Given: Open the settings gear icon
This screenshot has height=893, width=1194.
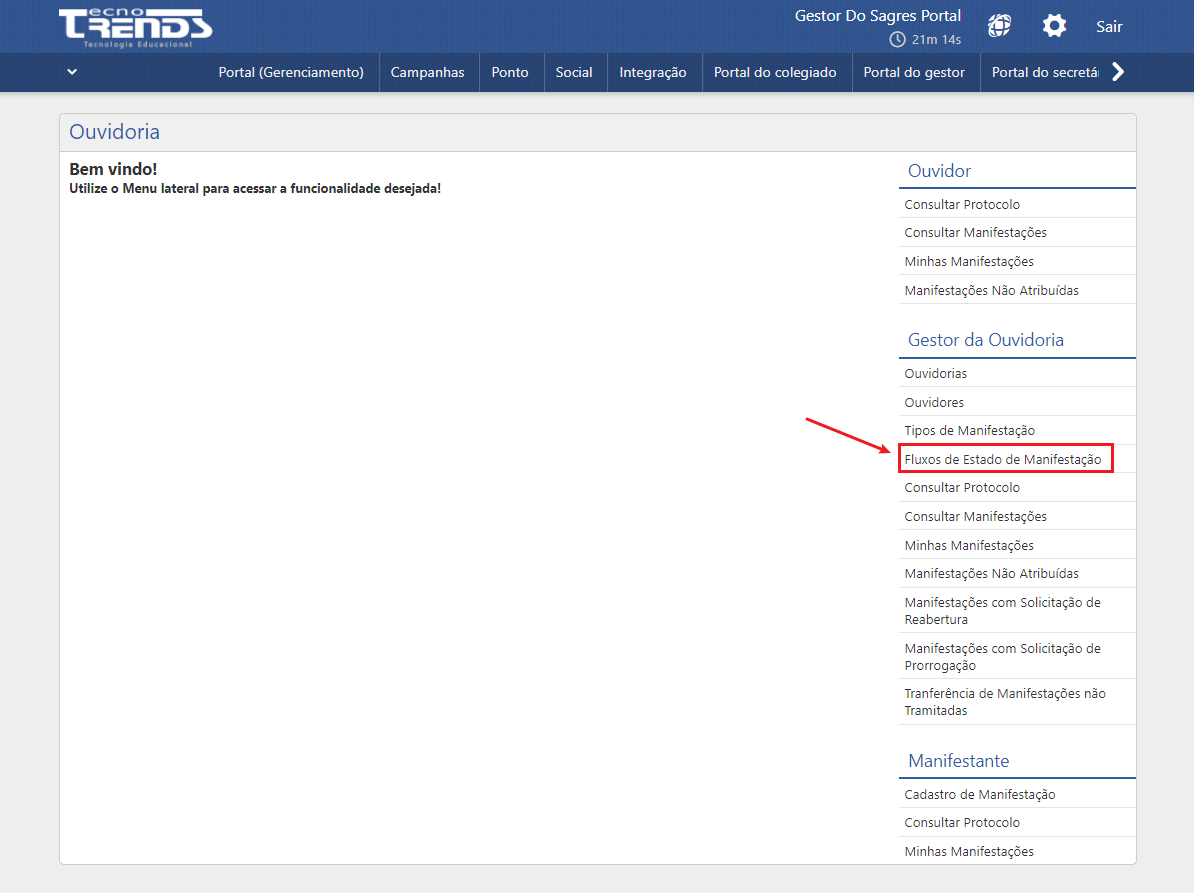Looking at the screenshot, I should [x=1054, y=26].
